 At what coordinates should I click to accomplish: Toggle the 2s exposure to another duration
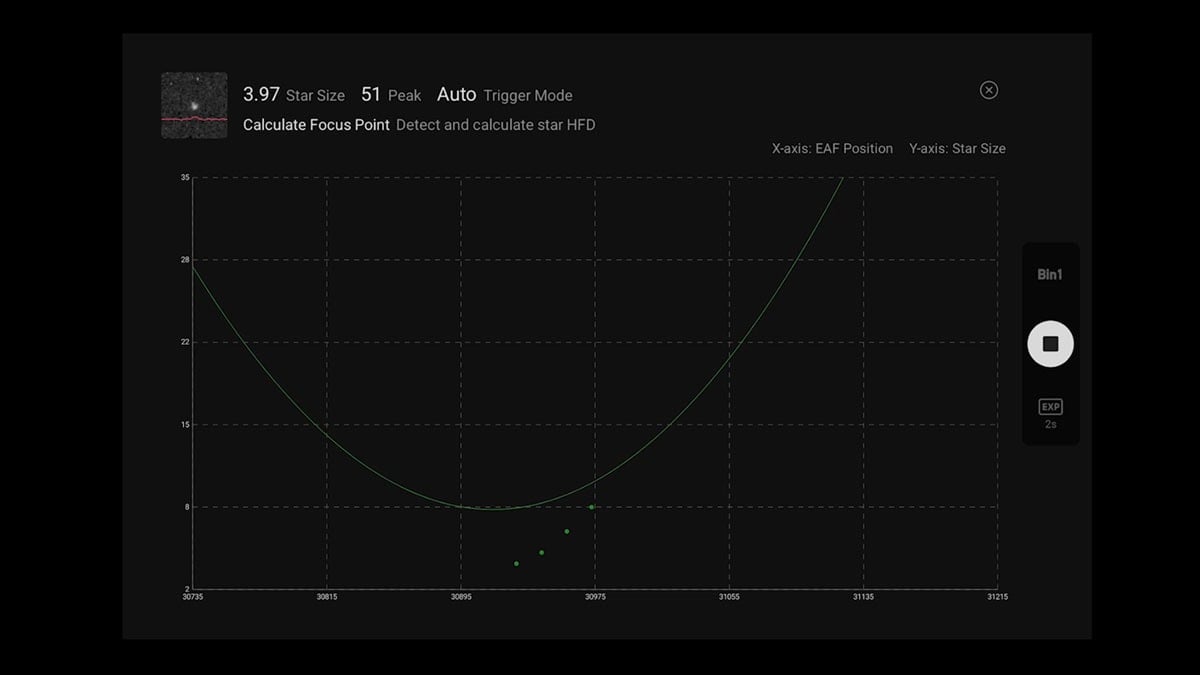[x=1050, y=423]
